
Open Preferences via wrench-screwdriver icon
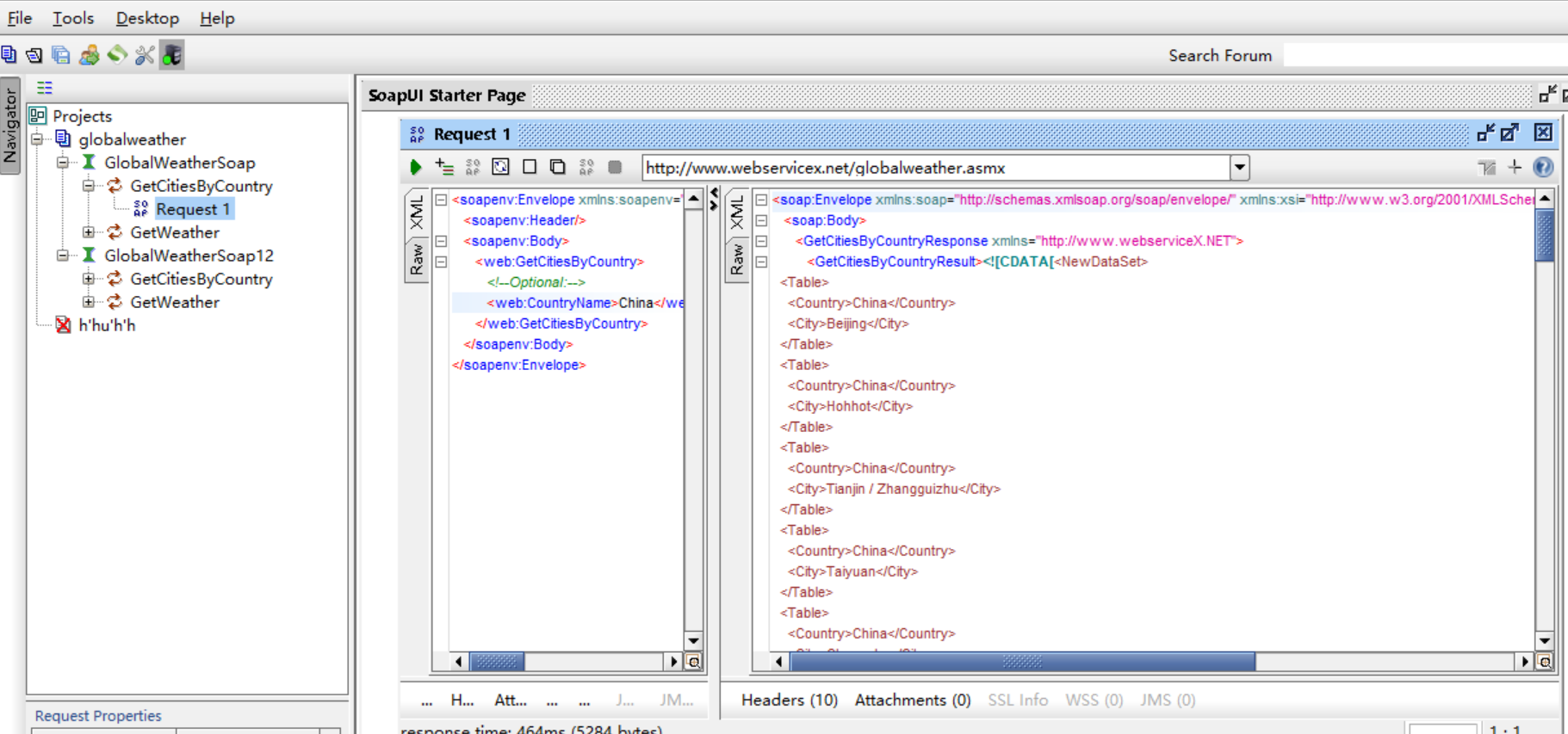(x=145, y=55)
